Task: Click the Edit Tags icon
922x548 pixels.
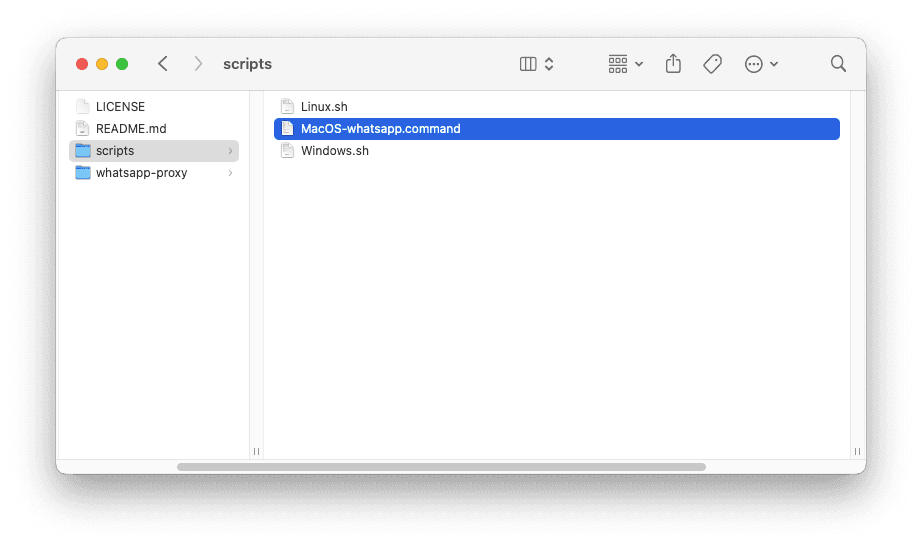Action: coord(713,64)
